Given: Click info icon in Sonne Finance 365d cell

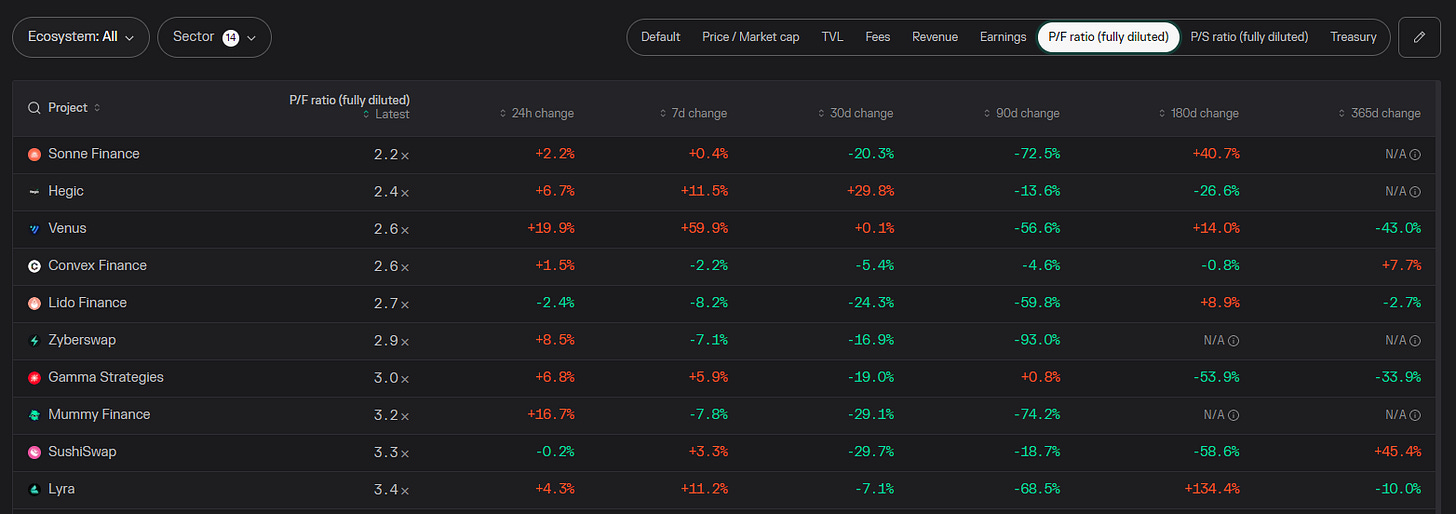Looking at the screenshot, I should pyautogui.click(x=1415, y=154).
